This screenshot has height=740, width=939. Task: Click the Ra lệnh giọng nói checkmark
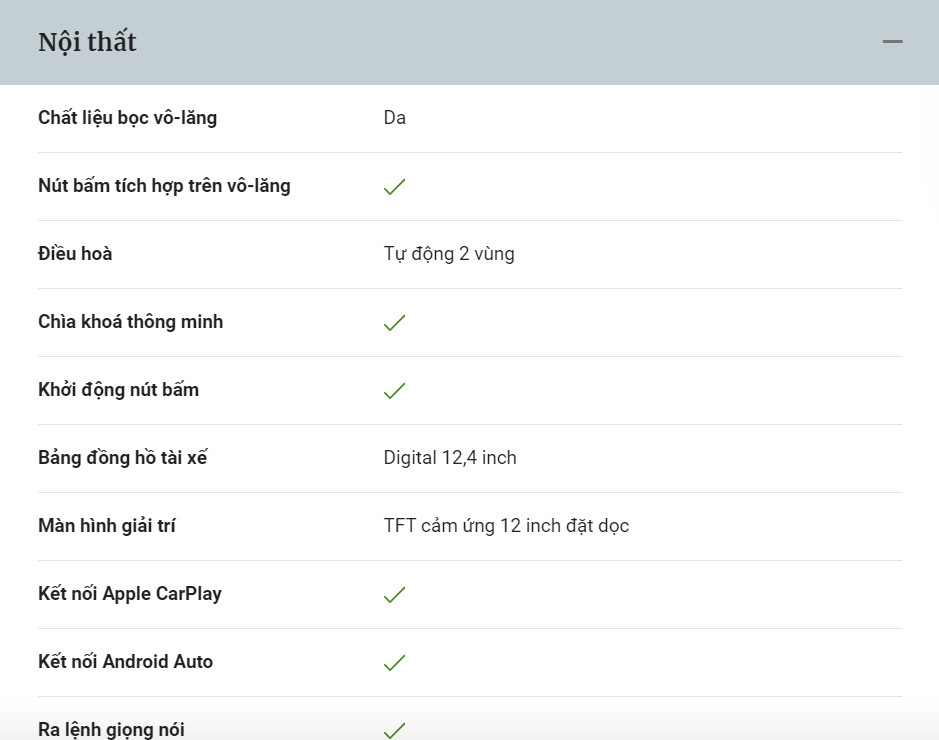pyautogui.click(x=395, y=730)
